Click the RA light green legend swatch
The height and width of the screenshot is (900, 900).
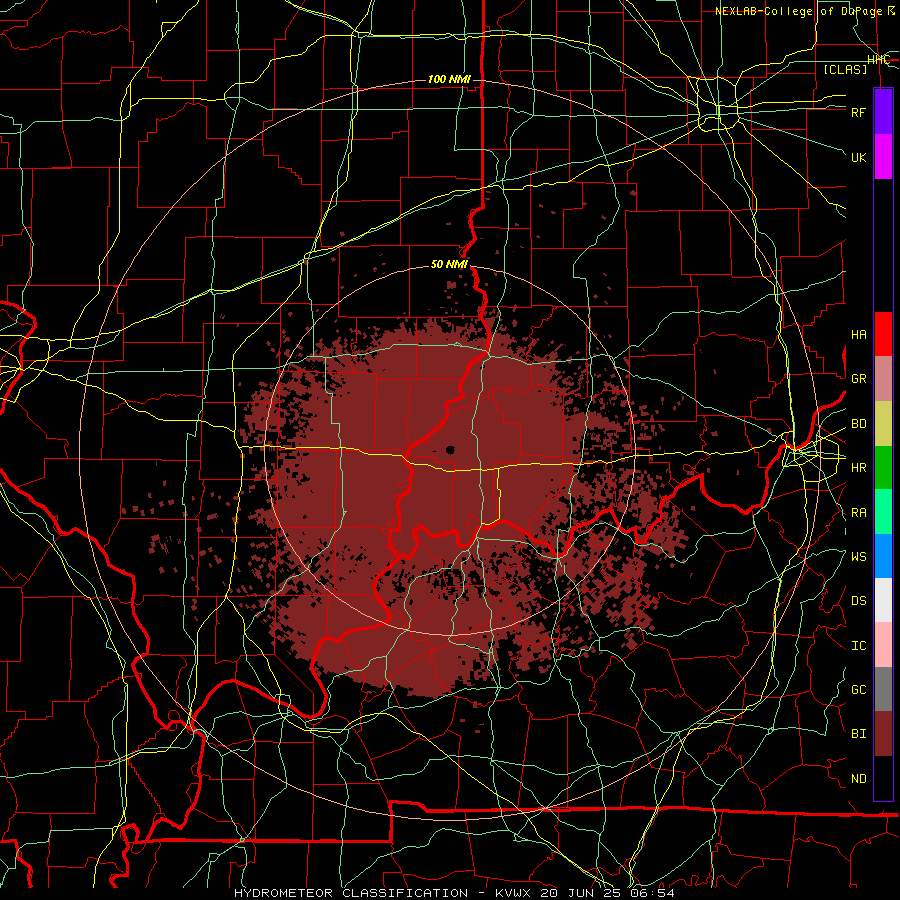(x=883, y=511)
